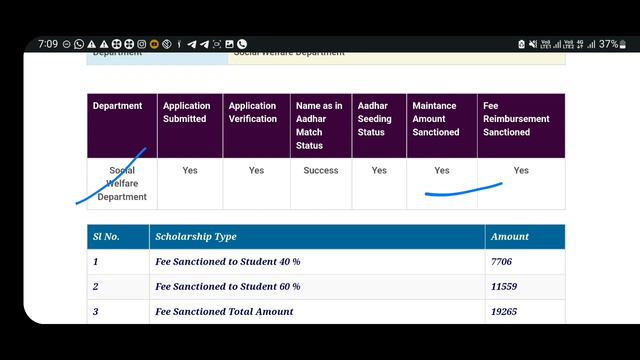This screenshot has height=360, width=640.
Task: Select serial number 2 cell
Action: tap(118, 287)
